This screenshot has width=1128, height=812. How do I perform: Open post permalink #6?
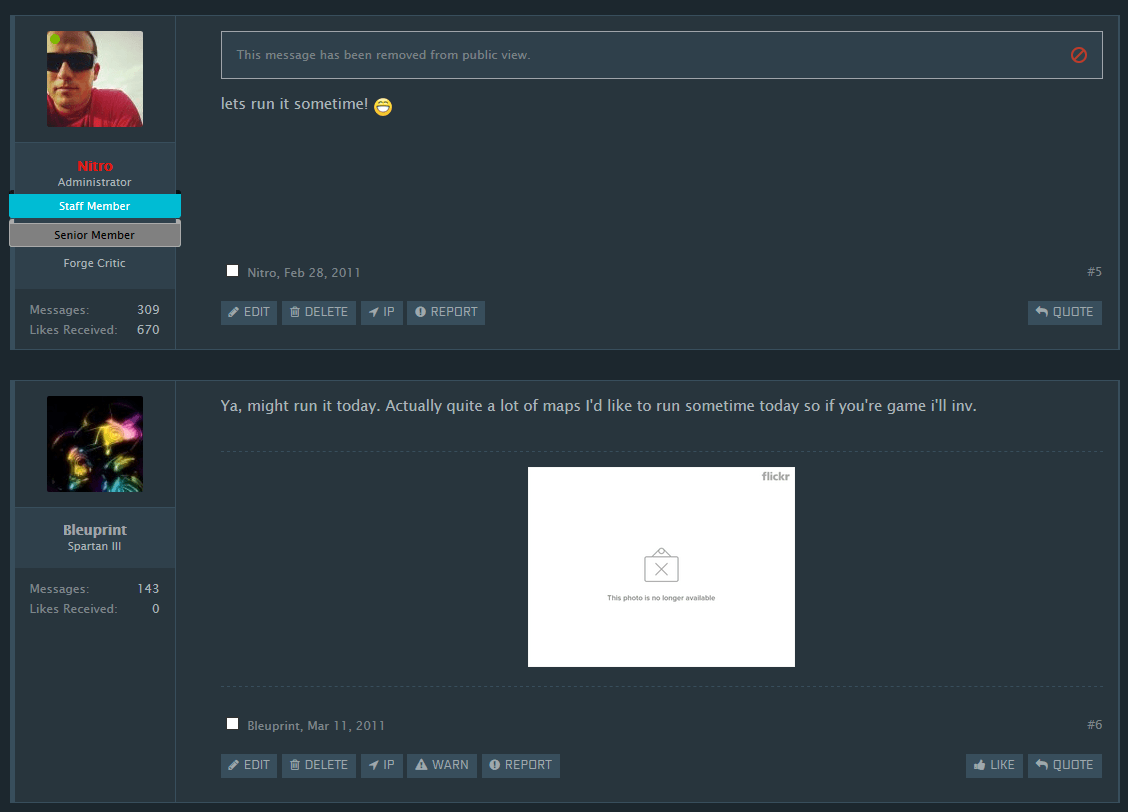[1094, 725]
